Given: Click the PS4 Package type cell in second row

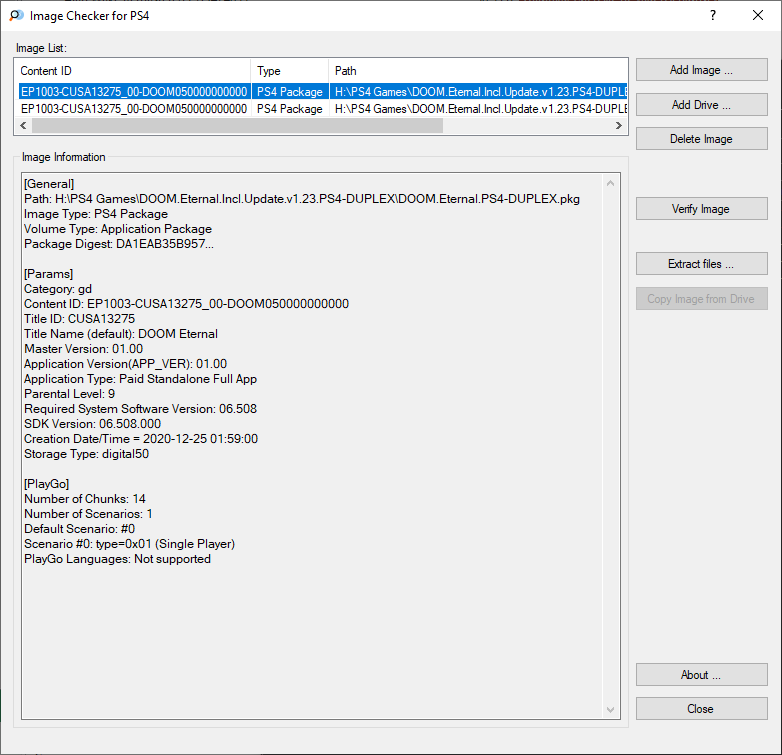Looking at the screenshot, I should tap(290, 109).
